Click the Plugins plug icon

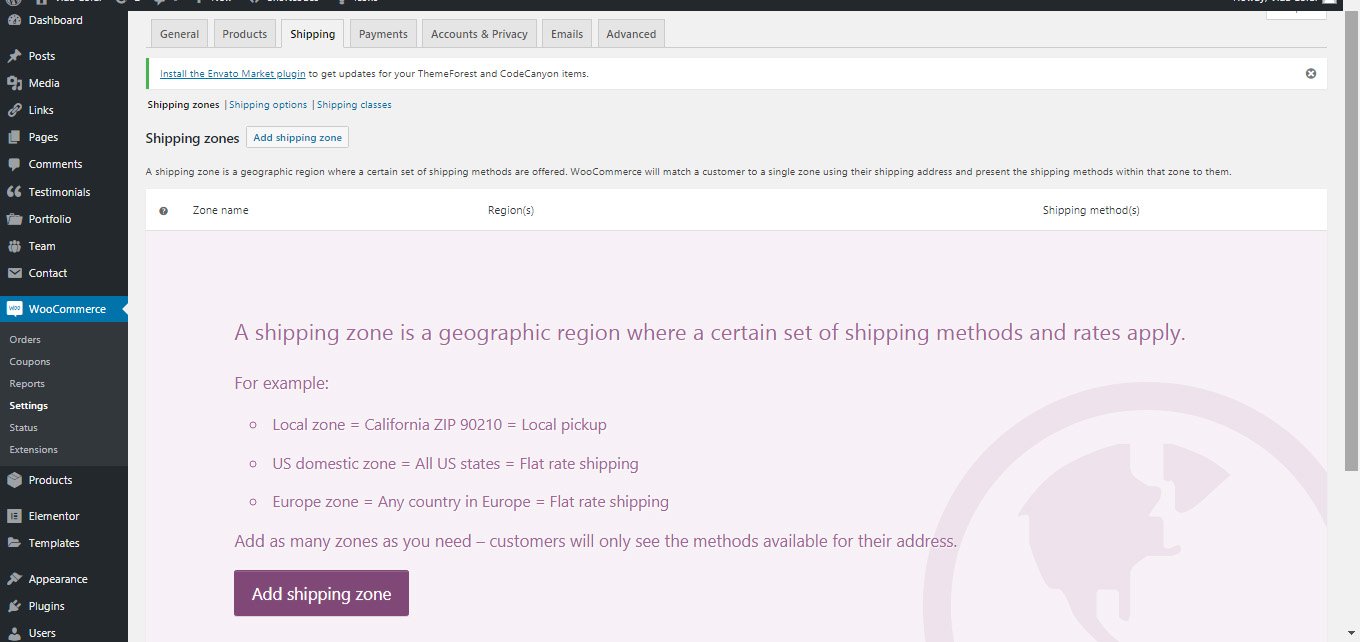pyautogui.click(x=14, y=606)
